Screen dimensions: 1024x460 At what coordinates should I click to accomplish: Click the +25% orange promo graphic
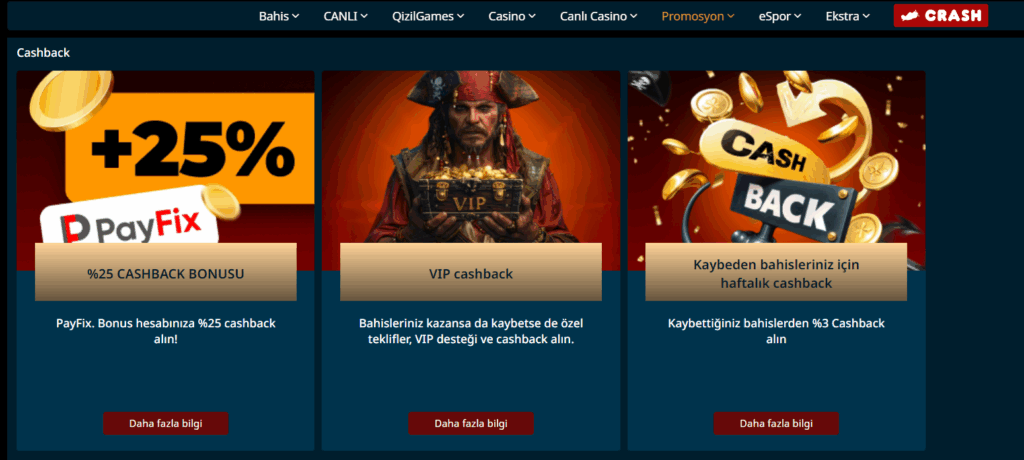pos(190,150)
